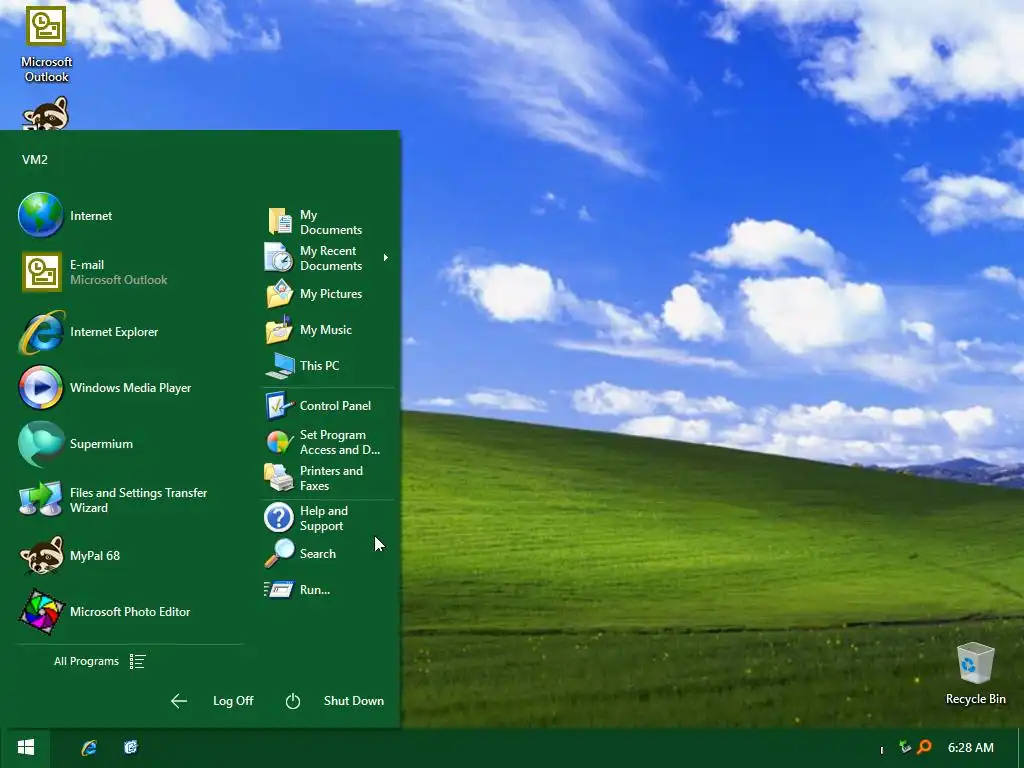Viewport: 1024px width, 768px height.
Task: Select Printers and Faxes text label
Action: (331, 478)
